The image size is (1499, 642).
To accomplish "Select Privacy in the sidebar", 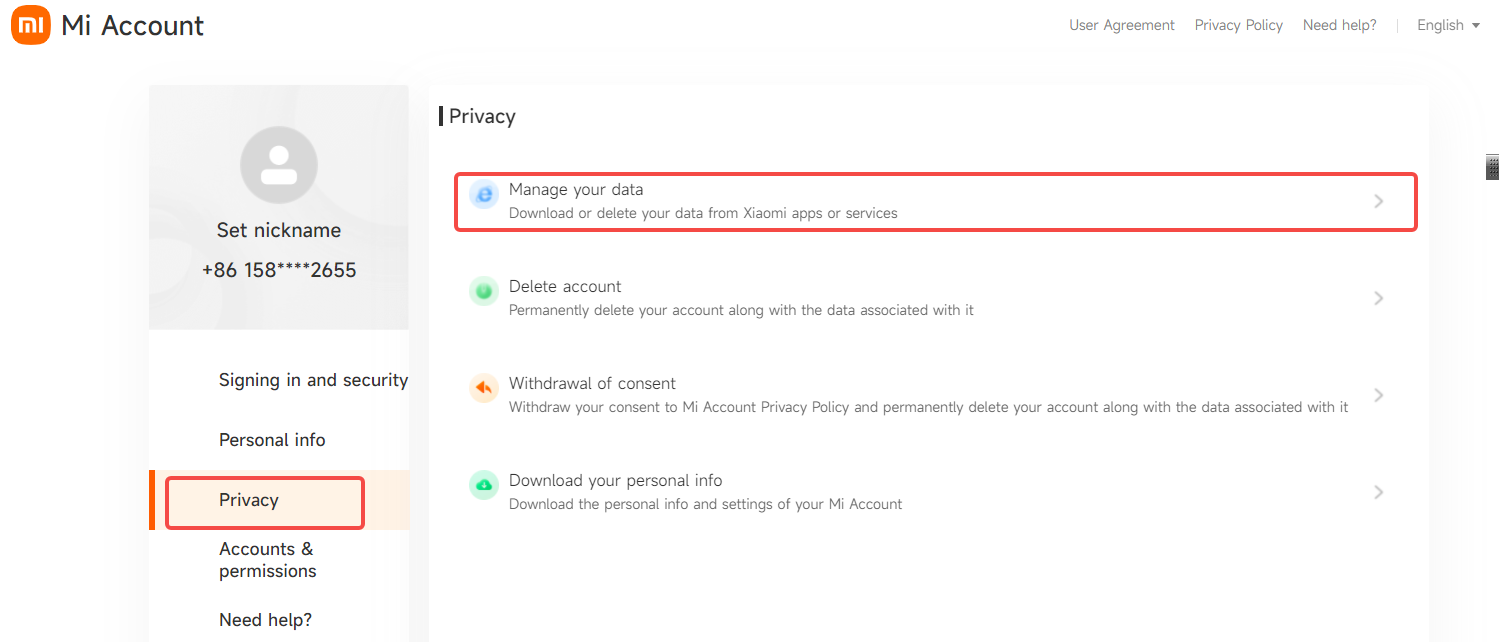I will [x=249, y=500].
